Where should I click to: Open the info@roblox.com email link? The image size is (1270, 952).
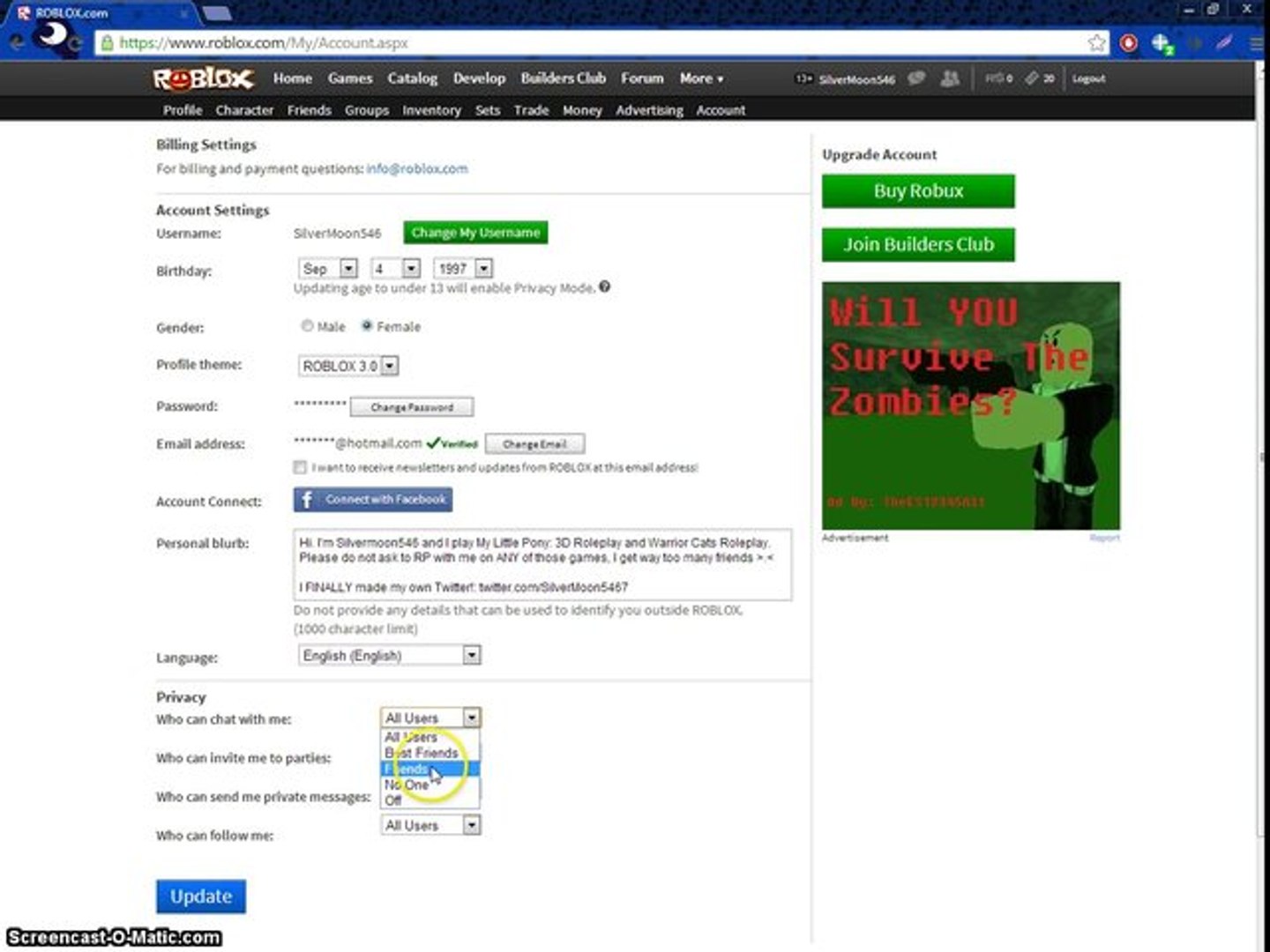tap(417, 168)
